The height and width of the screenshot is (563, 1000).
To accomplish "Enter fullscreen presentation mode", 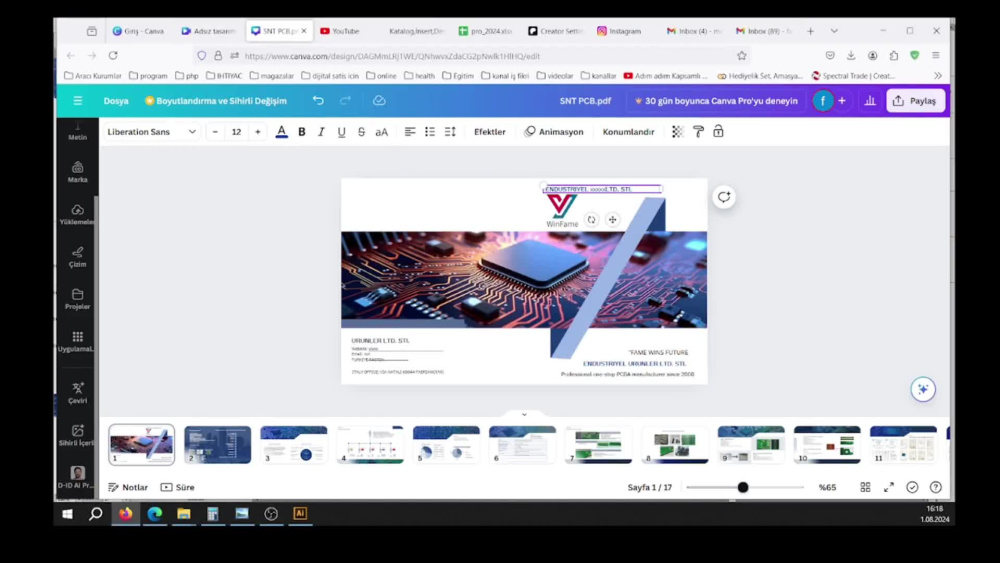I will [x=889, y=487].
